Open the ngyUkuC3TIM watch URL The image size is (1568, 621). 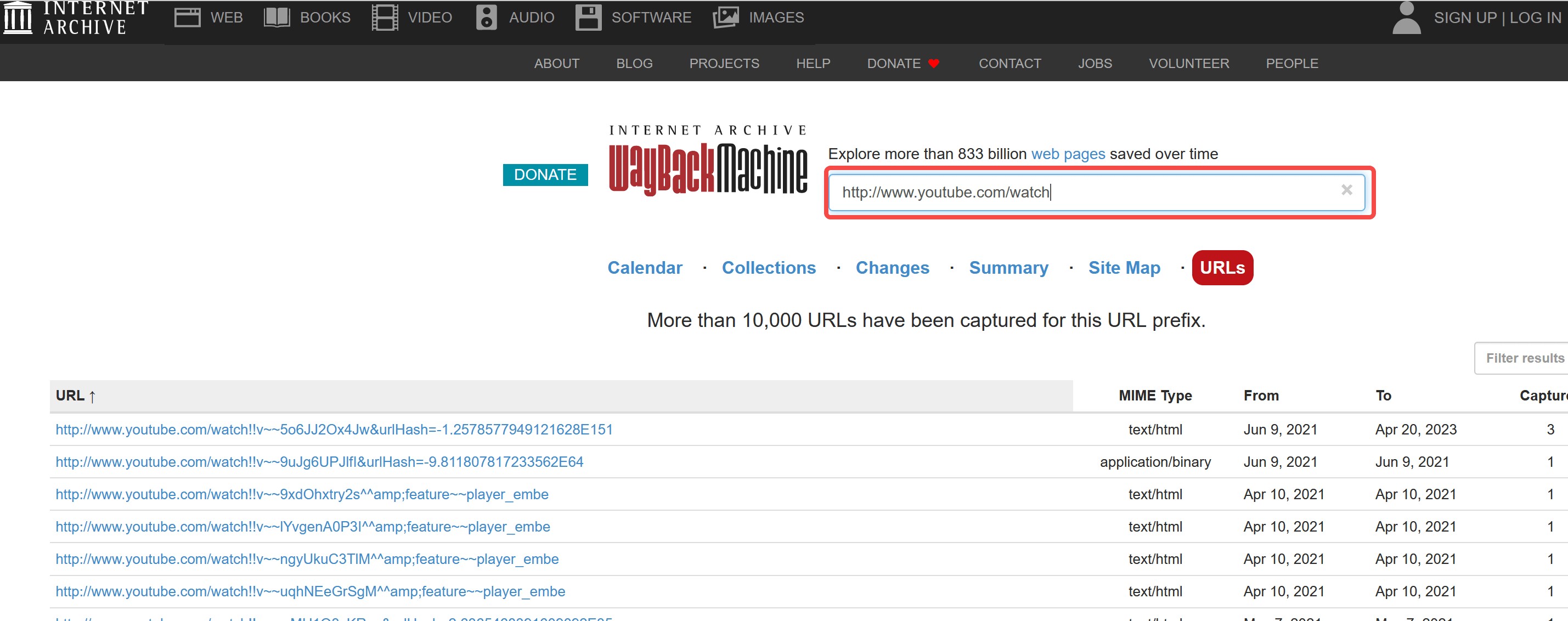[307, 559]
